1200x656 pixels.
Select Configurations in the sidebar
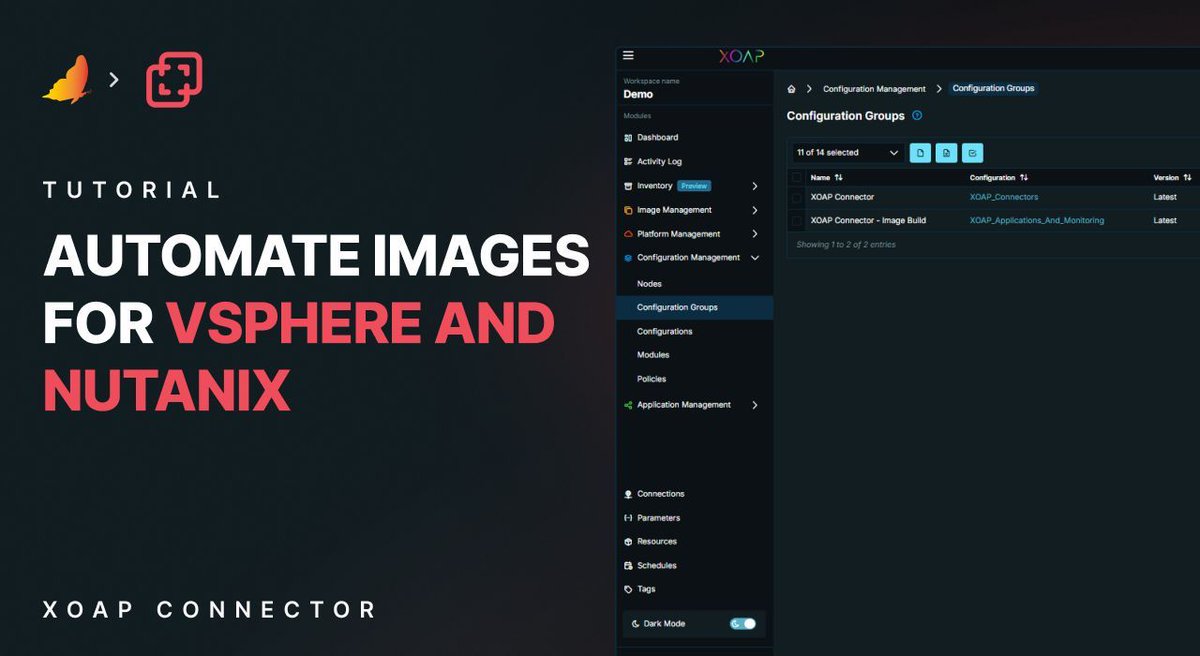667,331
